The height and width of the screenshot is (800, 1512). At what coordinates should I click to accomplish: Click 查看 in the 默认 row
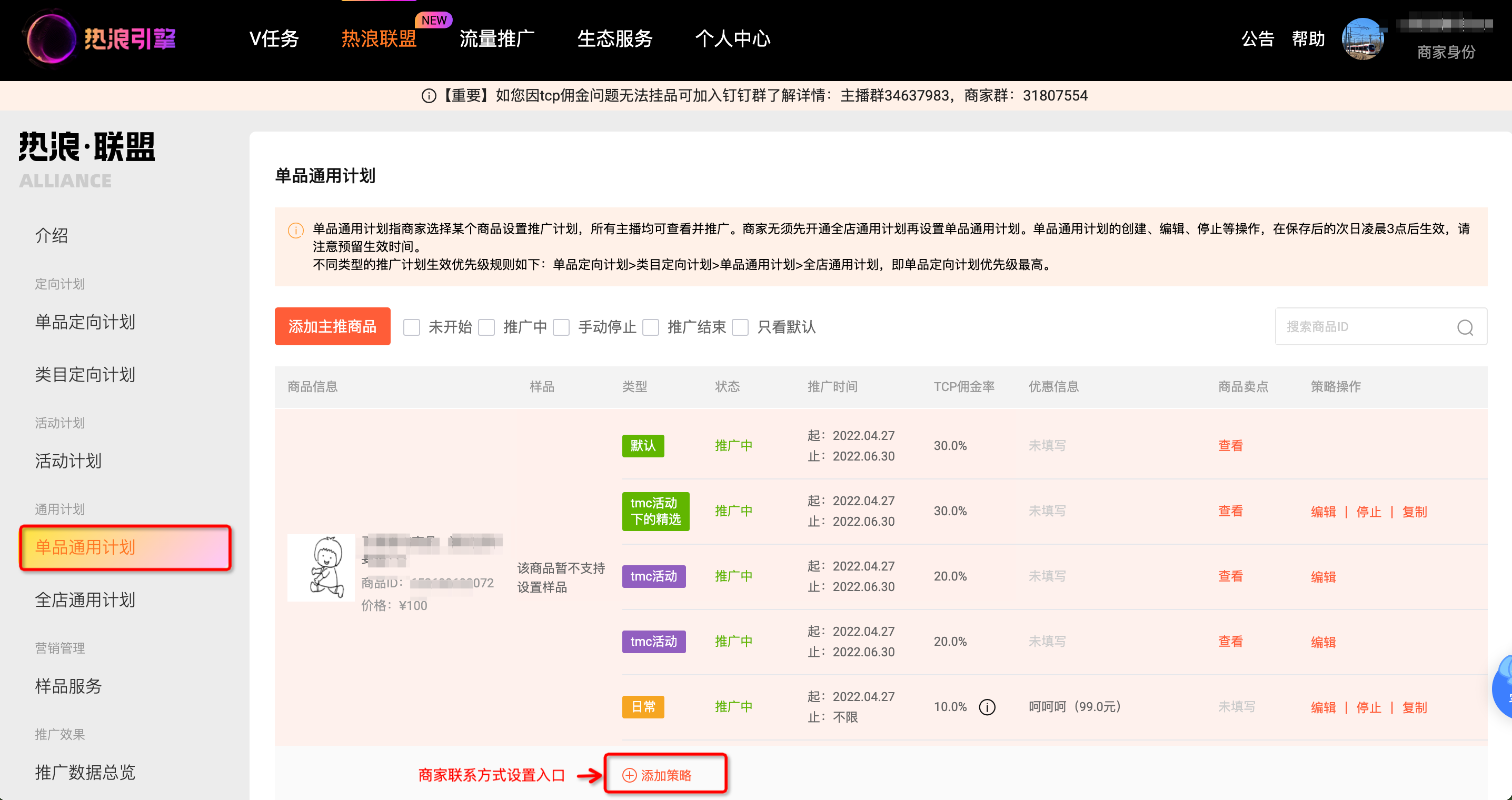(1230, 445)
